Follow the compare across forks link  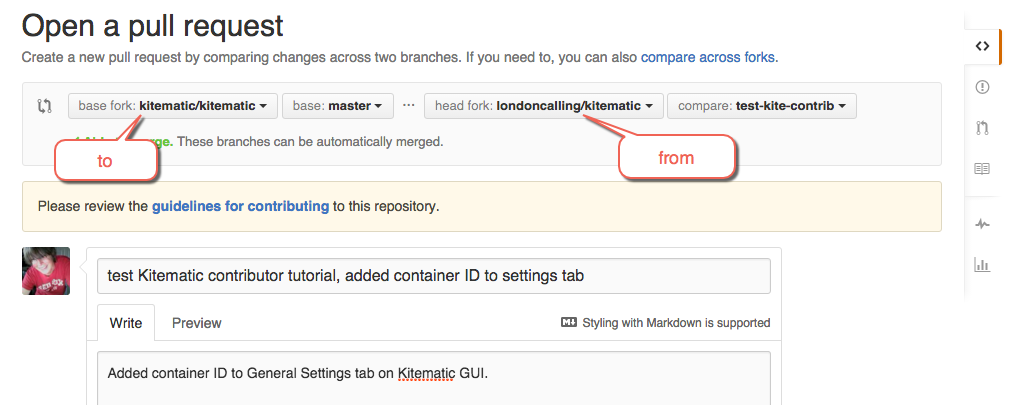(707, 57)
